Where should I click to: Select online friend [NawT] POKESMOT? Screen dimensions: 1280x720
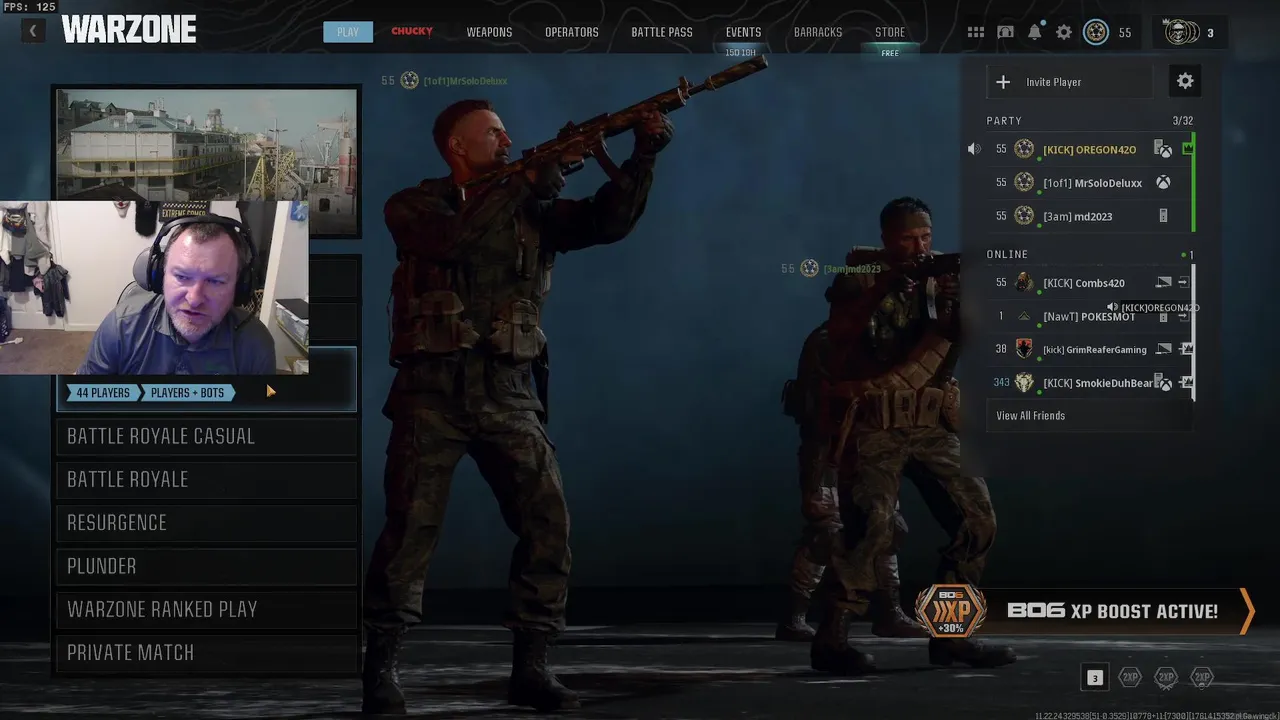[1088, 316]
